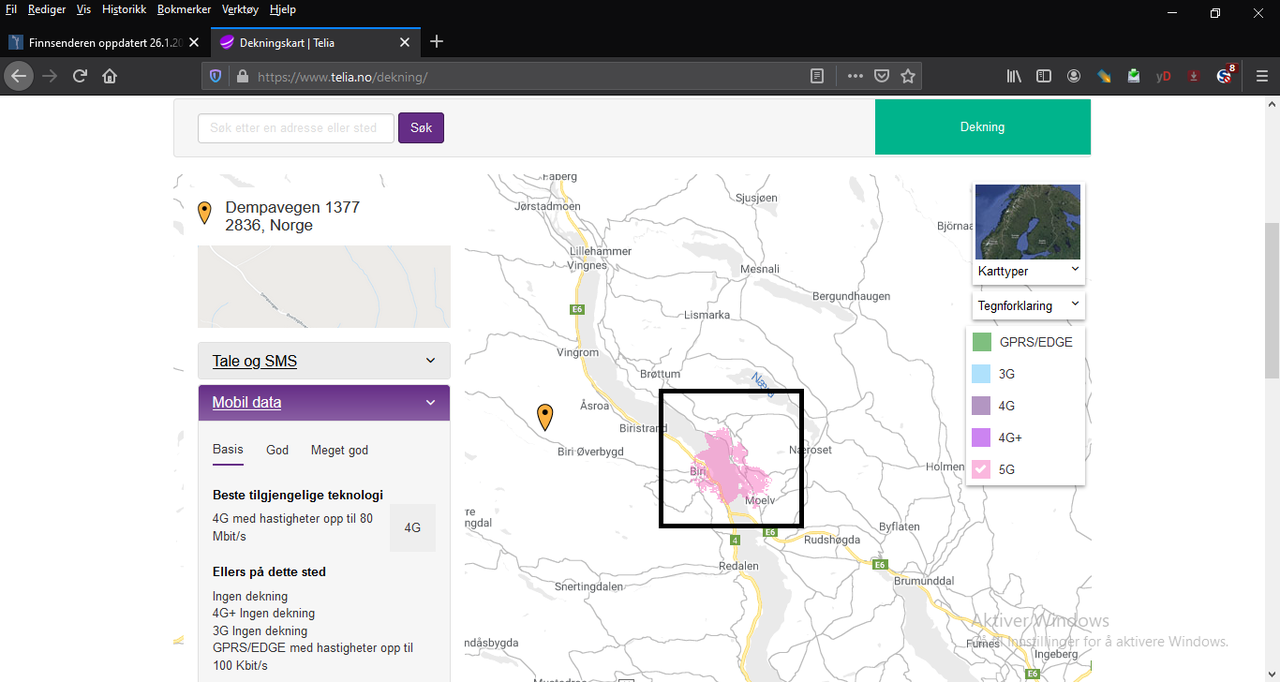Image resolution: width=1280 pixels, height=682 pixels.
Task: Bookmark this page with the star
Action: [908, 76]
